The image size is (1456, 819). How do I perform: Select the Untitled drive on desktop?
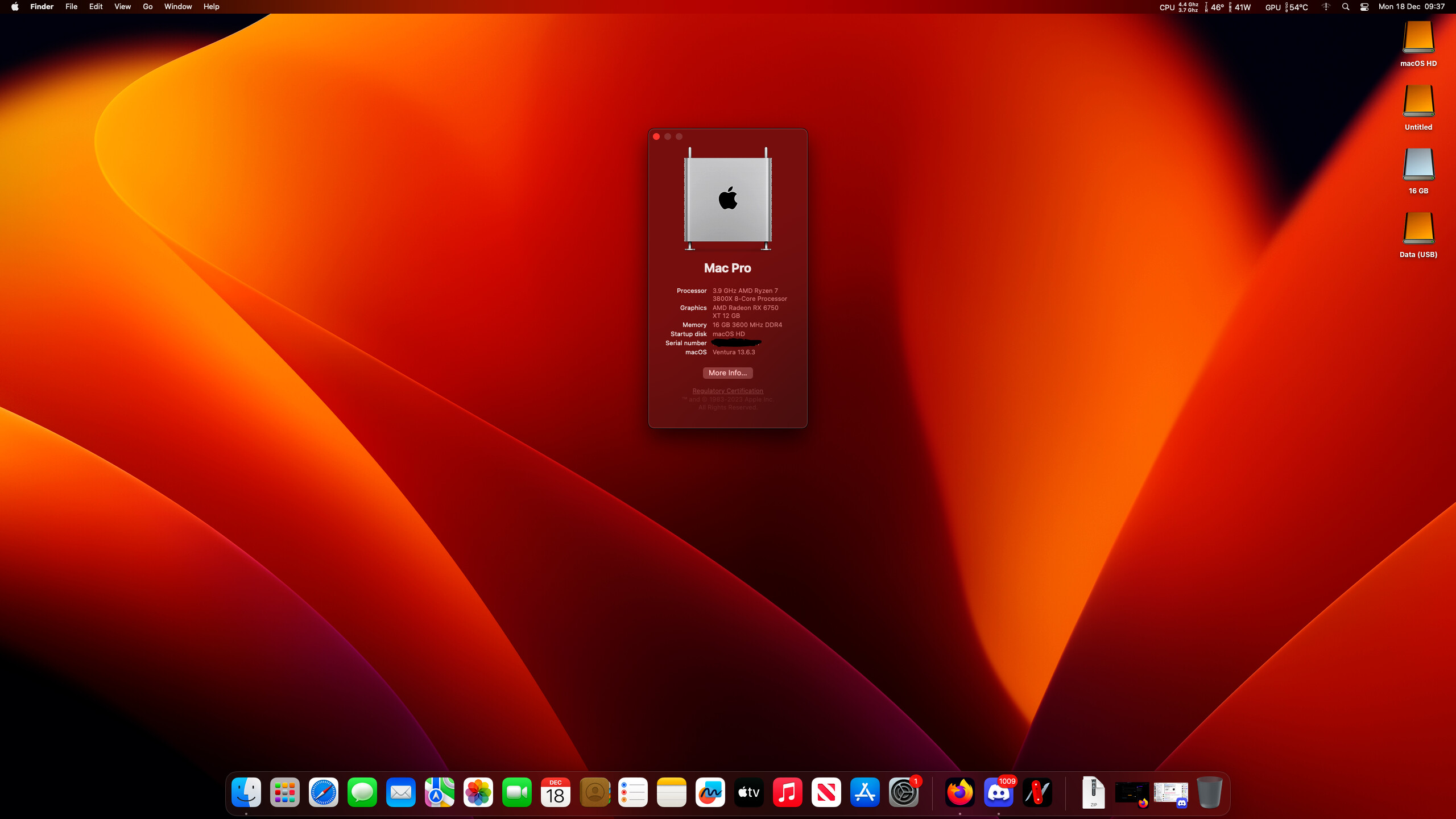(x=1418, y=101)
